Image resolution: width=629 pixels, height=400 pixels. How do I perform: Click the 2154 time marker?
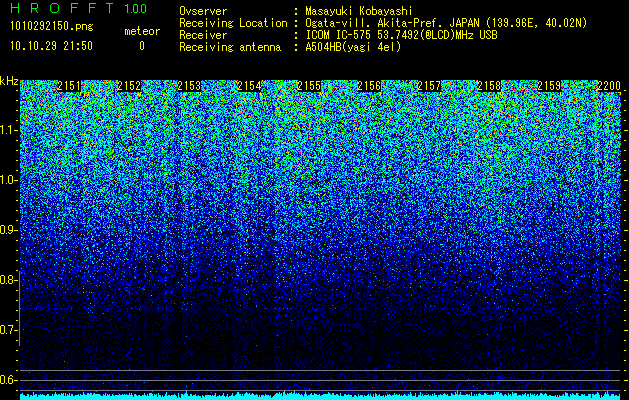(249, 86)
